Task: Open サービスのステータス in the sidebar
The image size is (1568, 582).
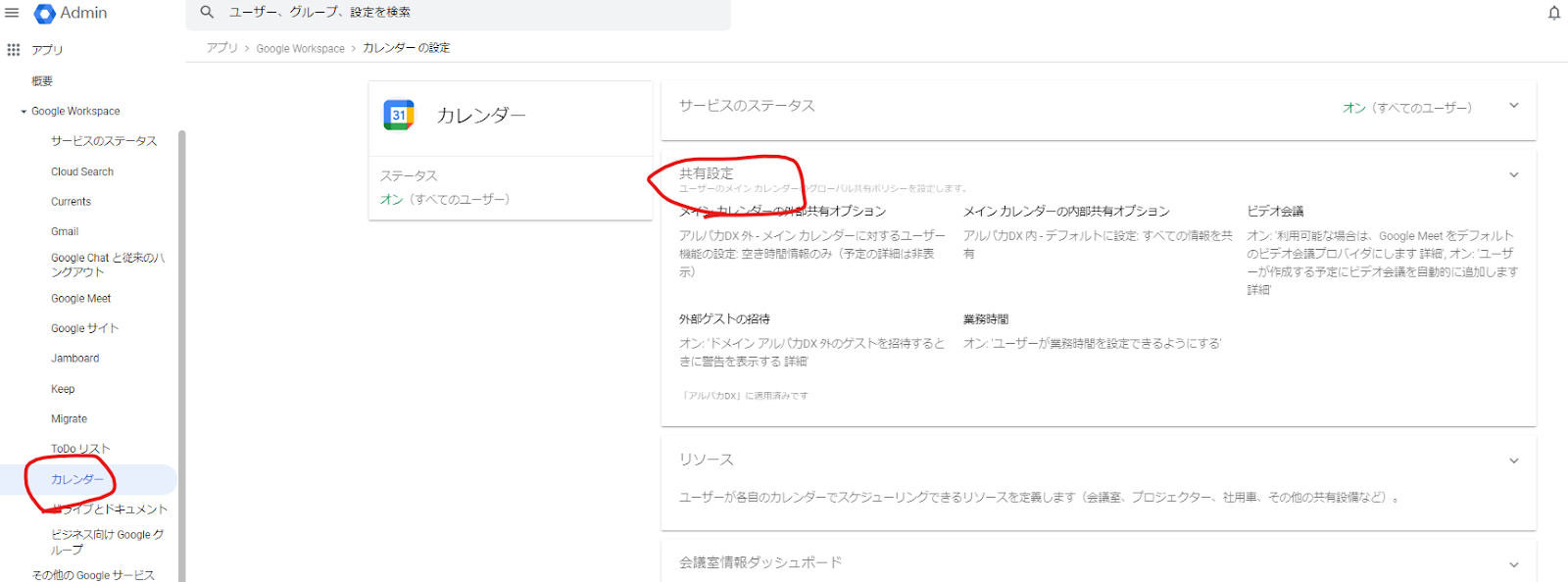Action: coord(104,141)
